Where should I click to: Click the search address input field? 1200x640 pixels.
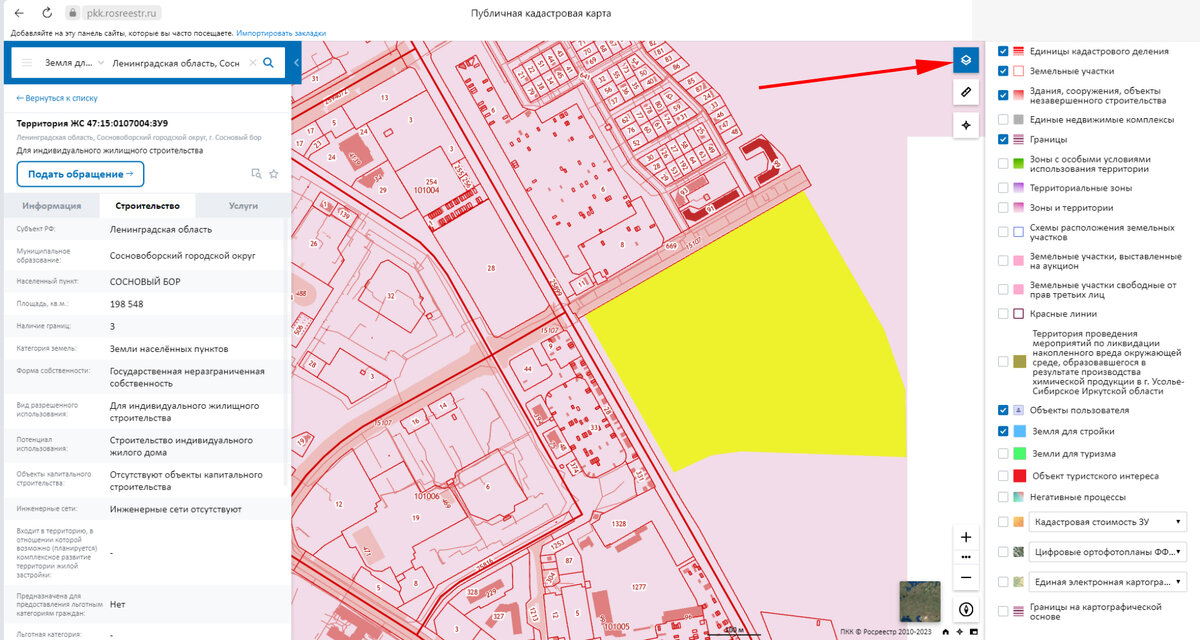click(x=176, y=63)
